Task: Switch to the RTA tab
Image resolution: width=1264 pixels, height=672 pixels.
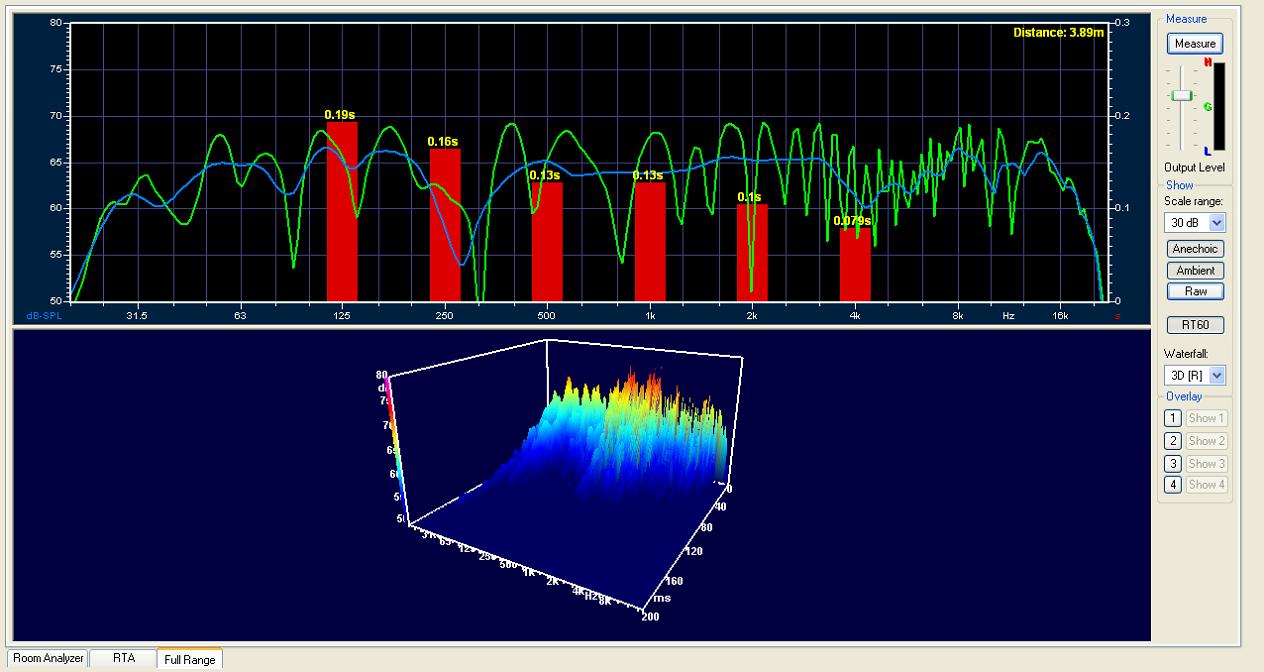Action: (x=123, y=658)
